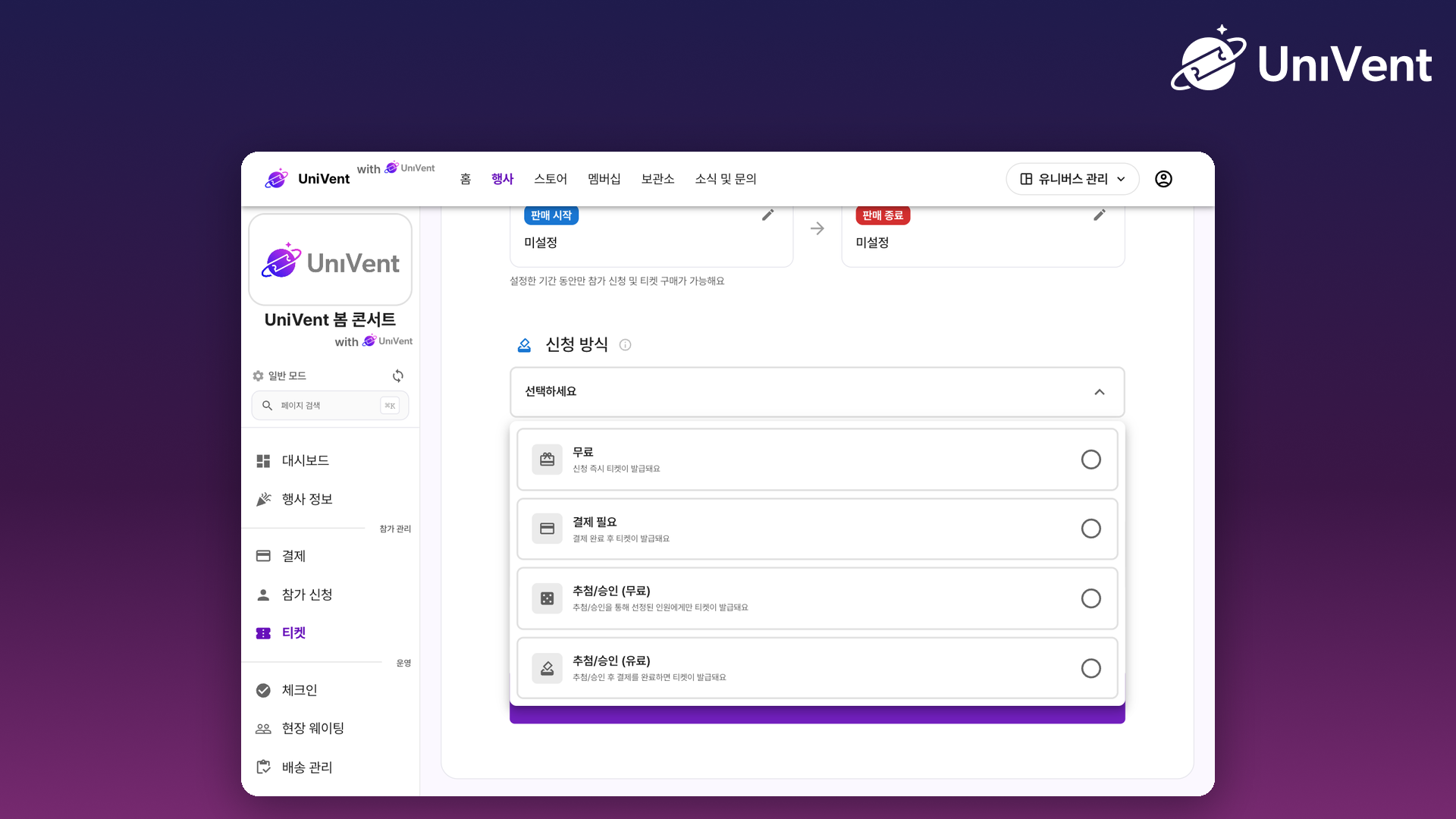Open the 보관소 tab
The image size is (1456, 819).
click(x=657, y=179)
